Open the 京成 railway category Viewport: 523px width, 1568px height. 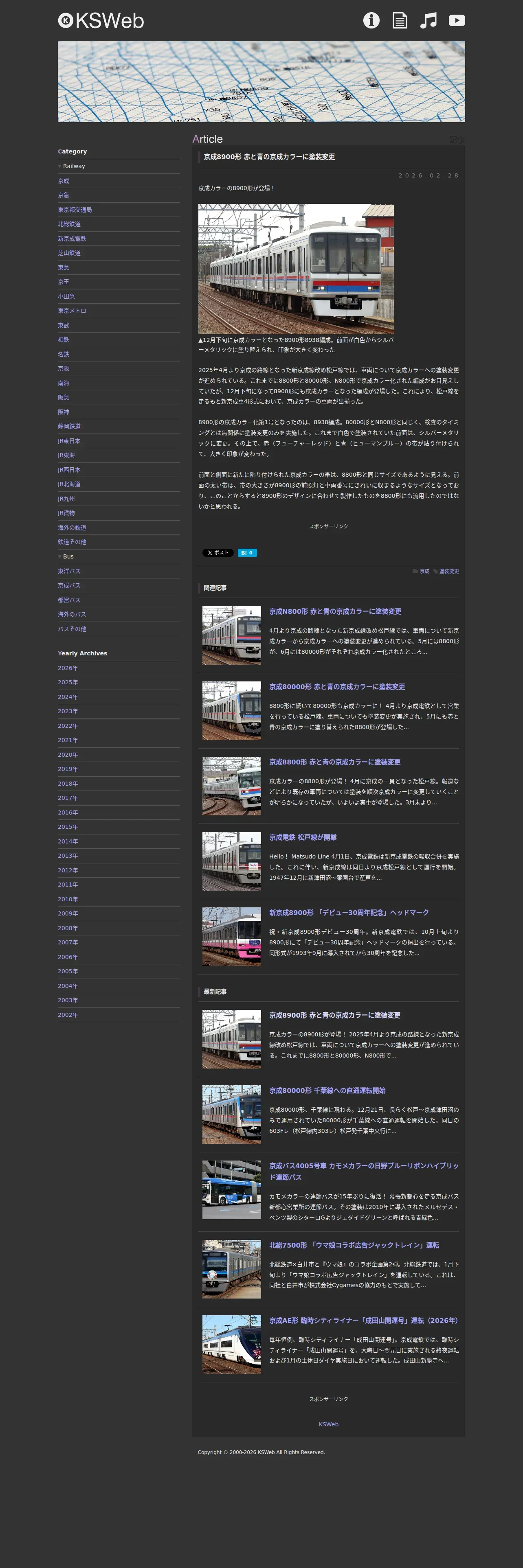coord(63,181)
